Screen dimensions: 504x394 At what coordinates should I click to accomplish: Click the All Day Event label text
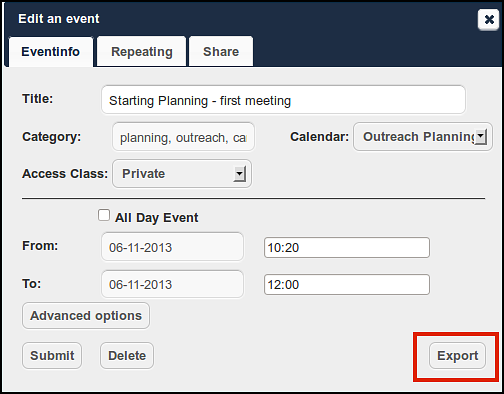coord(157,218)
